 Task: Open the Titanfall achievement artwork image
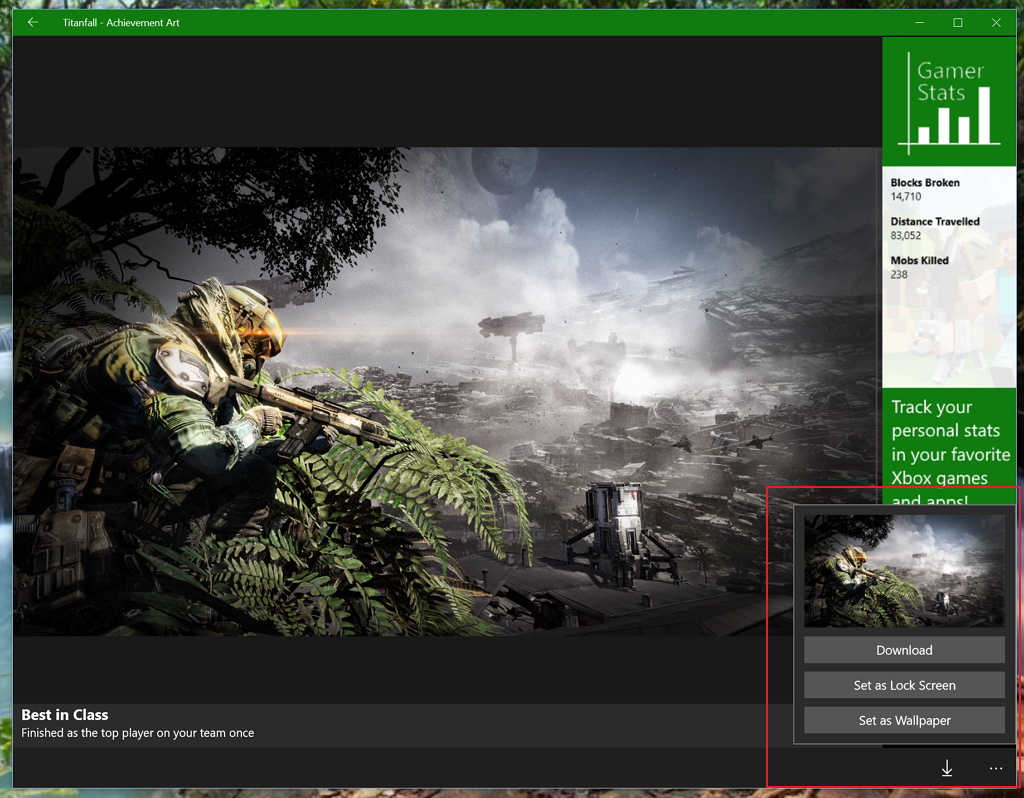click(447, 391)
